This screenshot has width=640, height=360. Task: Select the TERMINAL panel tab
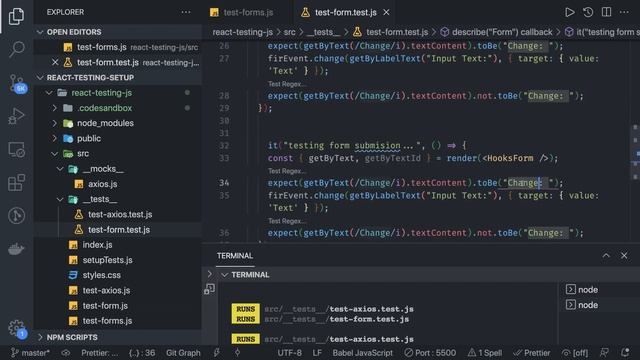coord(235,256)
